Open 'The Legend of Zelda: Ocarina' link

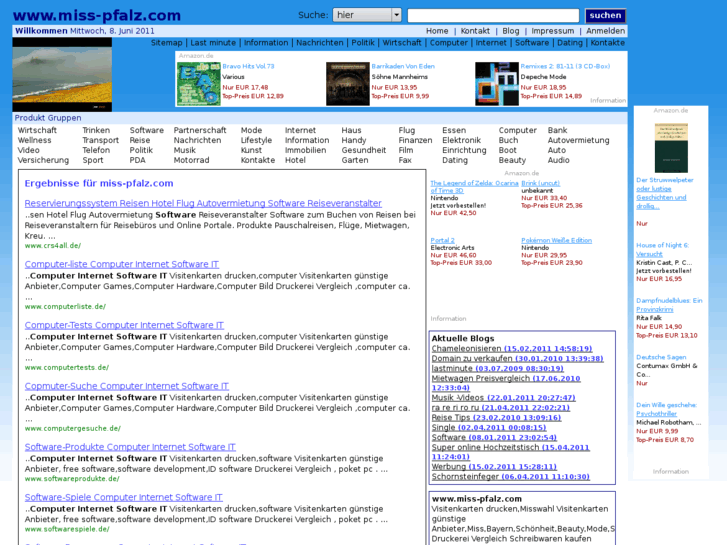[x=474, y=186]
